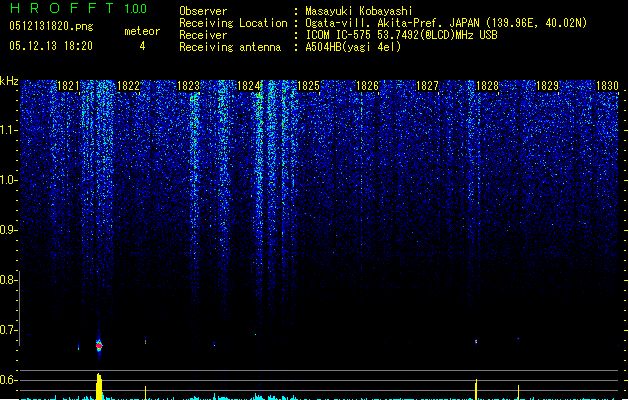Image resolution: width=629 pixels, height=400 pixels.
Task: Click the 1.1 kHz frequency label
Action: pyautogui.click(x=8, y=130)
